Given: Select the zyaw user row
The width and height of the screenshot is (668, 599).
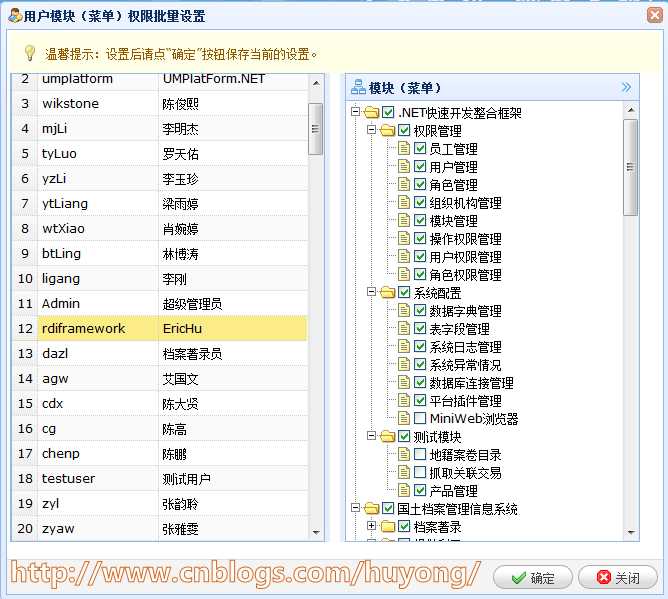Looking at the screenshot, I should [160, 529].
